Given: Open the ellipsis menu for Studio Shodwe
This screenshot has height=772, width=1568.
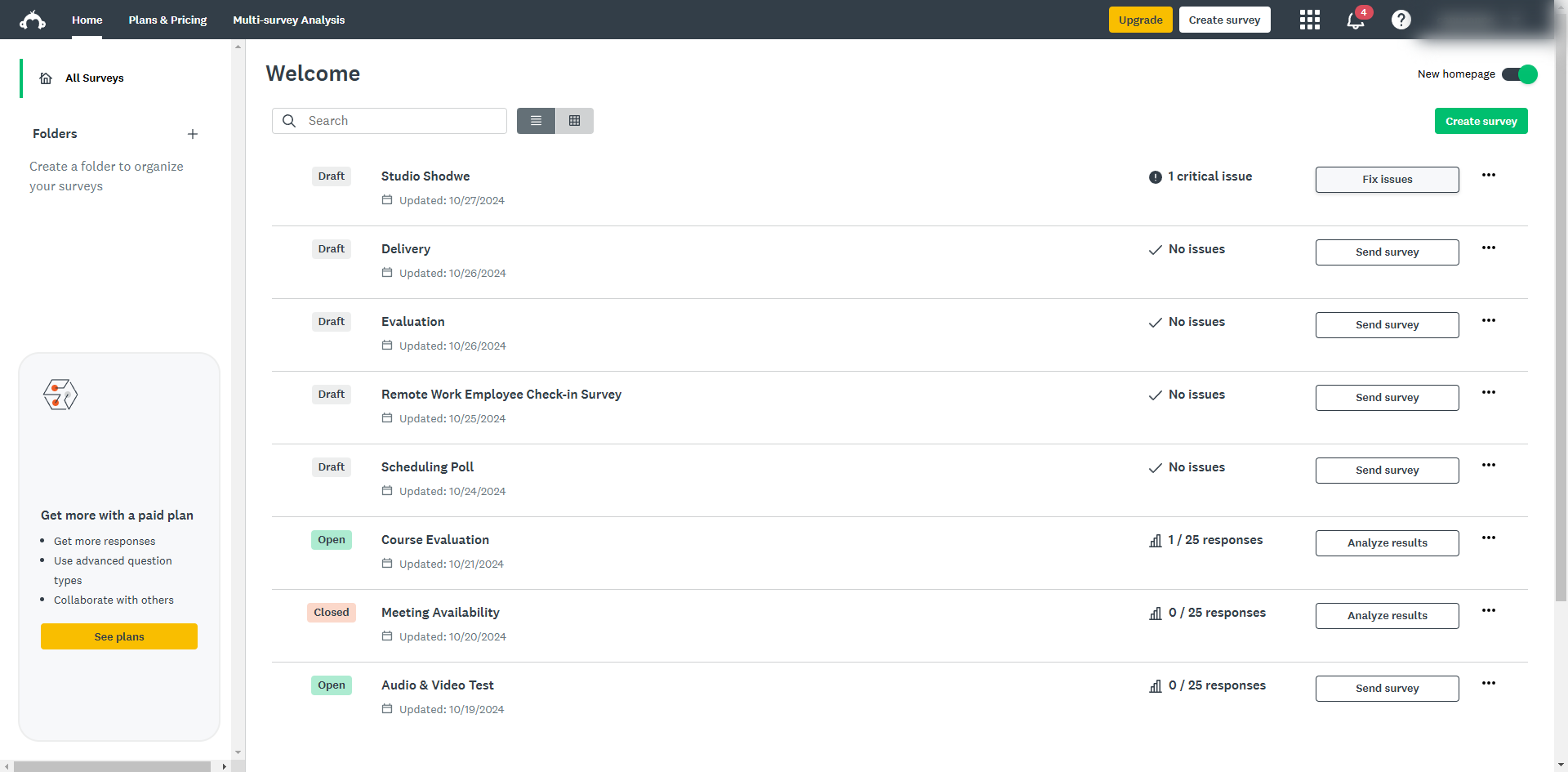Looking at the screenshot, I should pyautogui.click(x=1489, y=175).
